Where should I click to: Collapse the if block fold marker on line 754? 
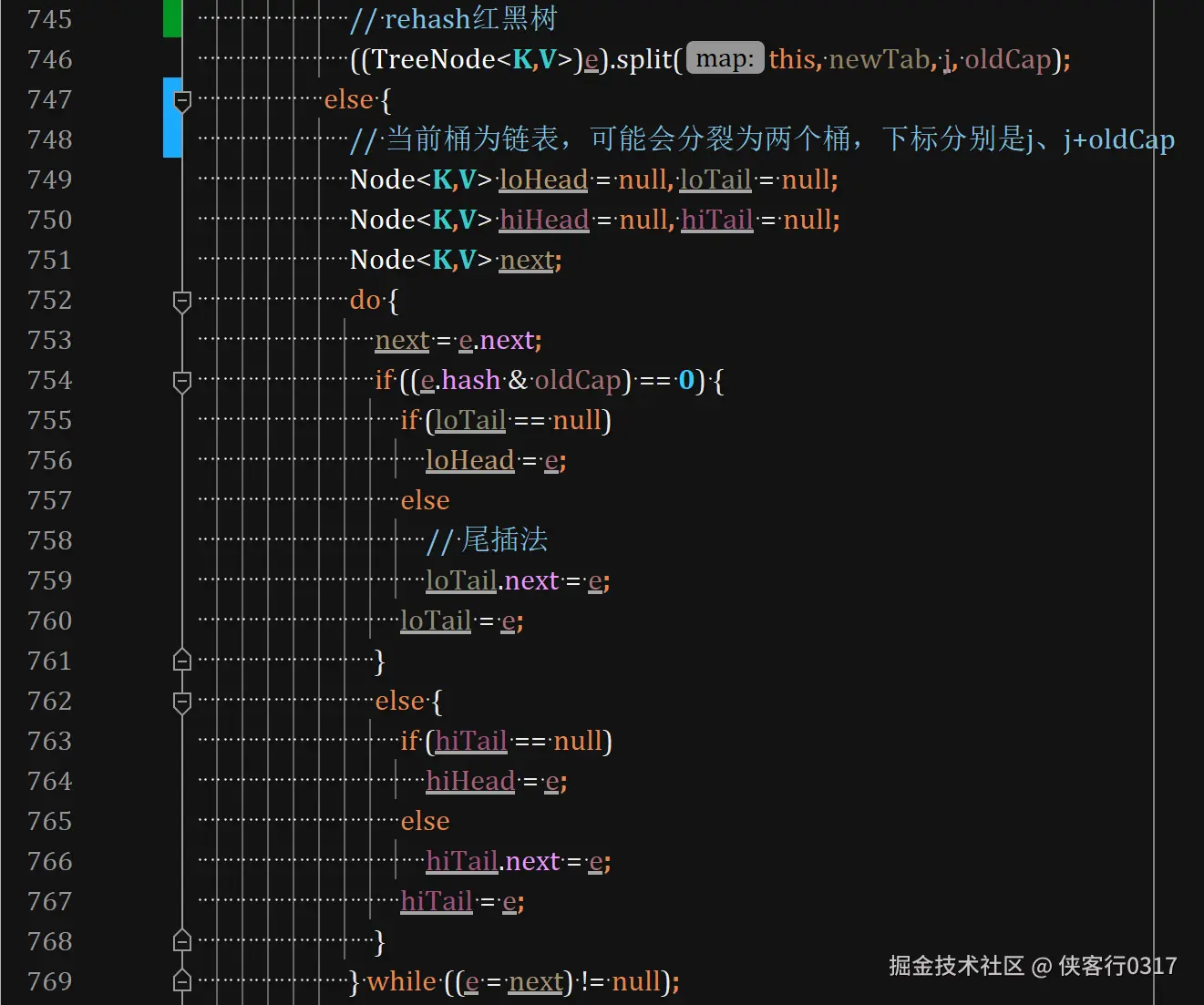click(x=182, y=381)
